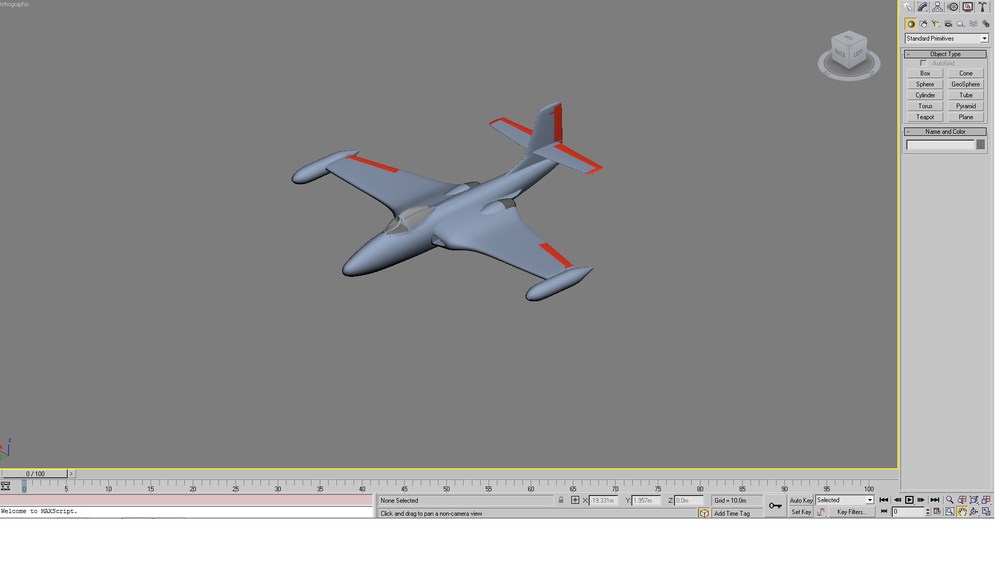Open the Selected key filter dropdown

(844, 500)
